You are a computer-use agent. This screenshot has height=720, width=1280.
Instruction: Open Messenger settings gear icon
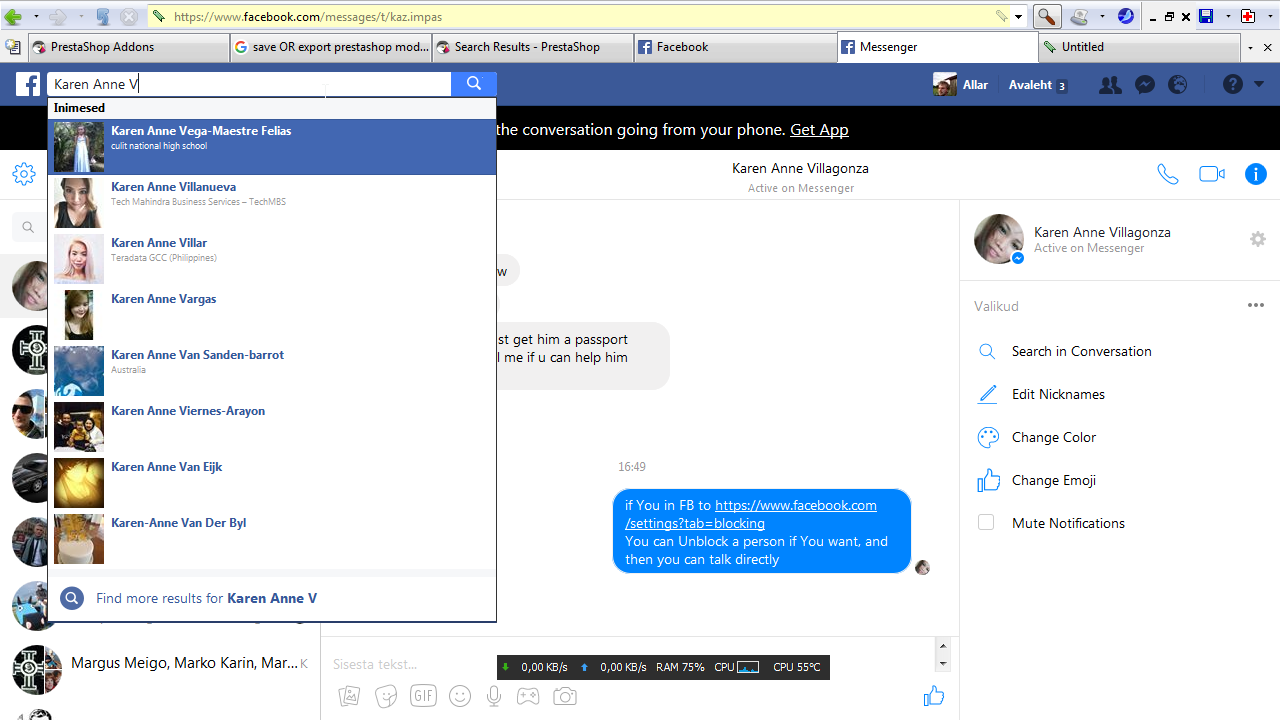pos(24,174)
